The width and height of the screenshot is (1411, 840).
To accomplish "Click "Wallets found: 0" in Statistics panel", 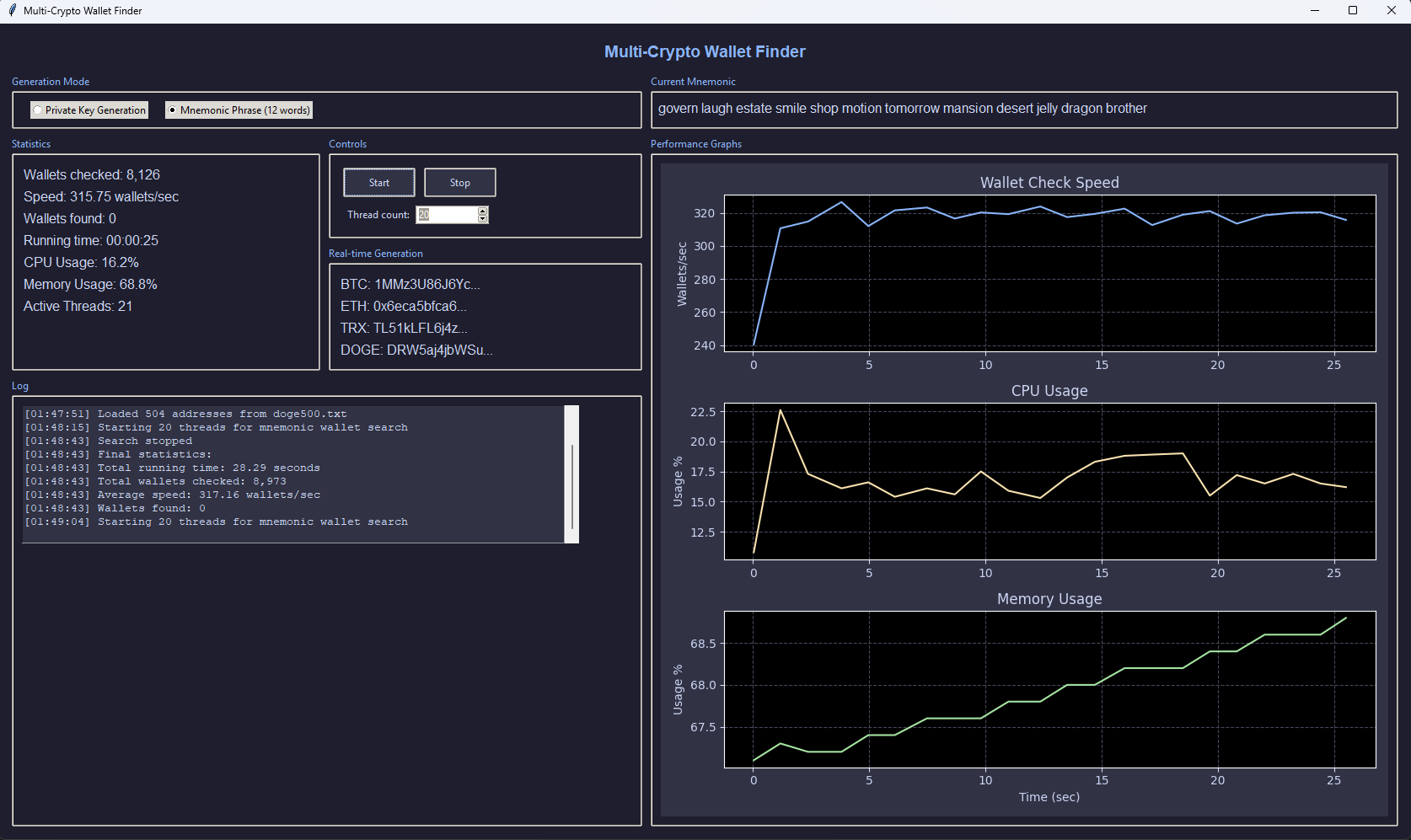I will [x=70, y=219].
